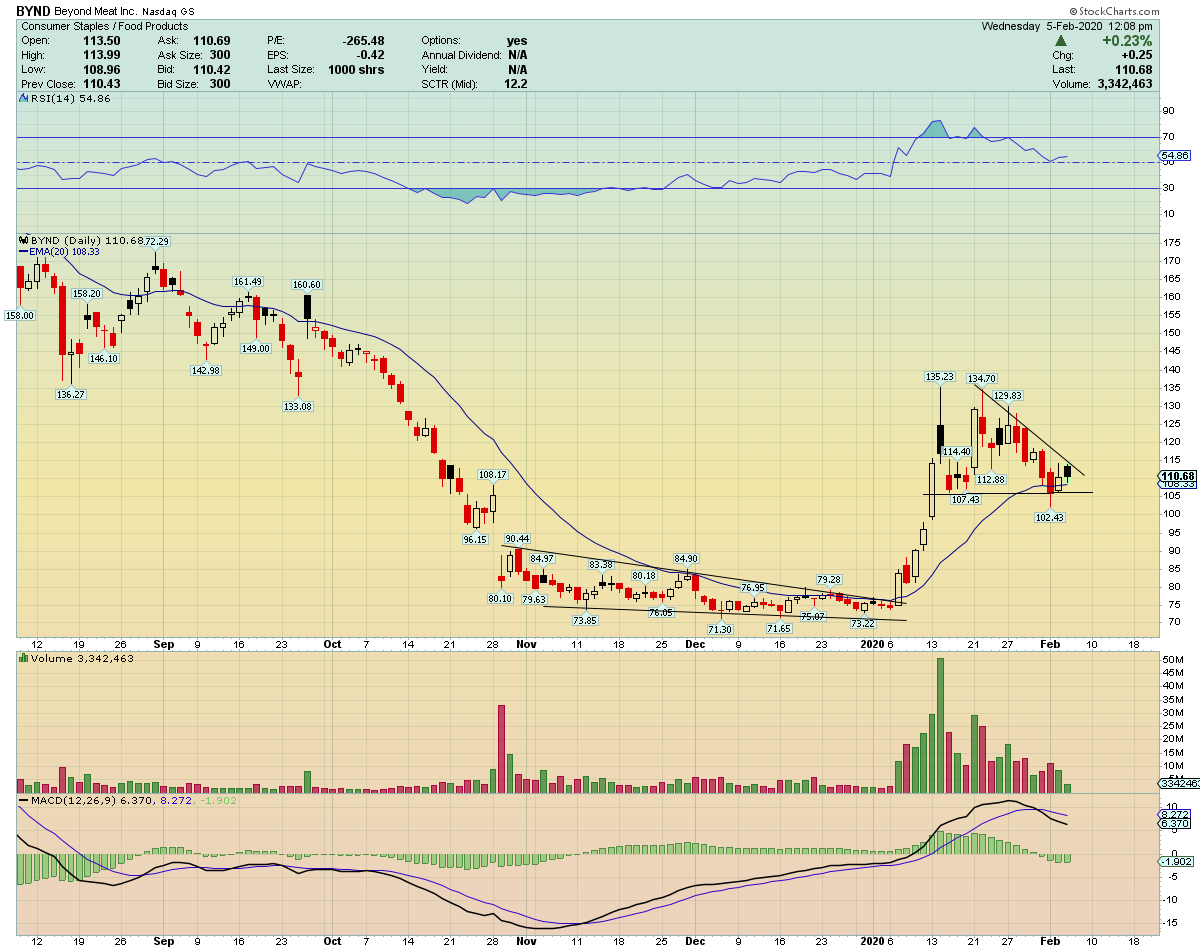Click the SCTR (Mid) value 12.2

[x=517, y=84]
